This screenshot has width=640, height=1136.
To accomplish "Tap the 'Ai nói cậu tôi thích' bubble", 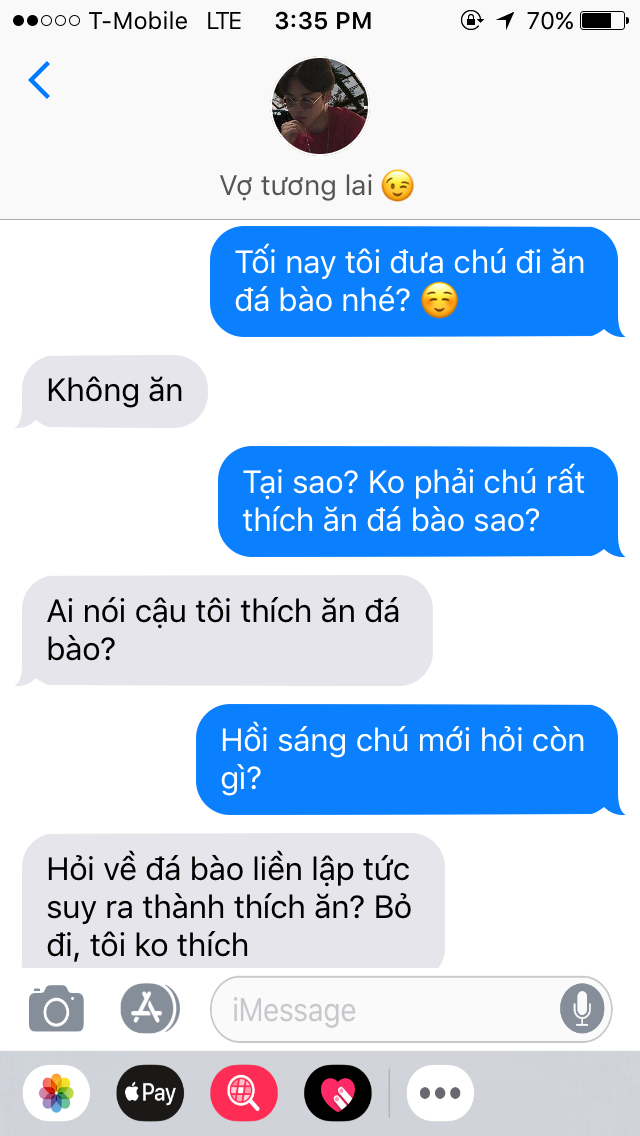I will (x=226, y=630).
